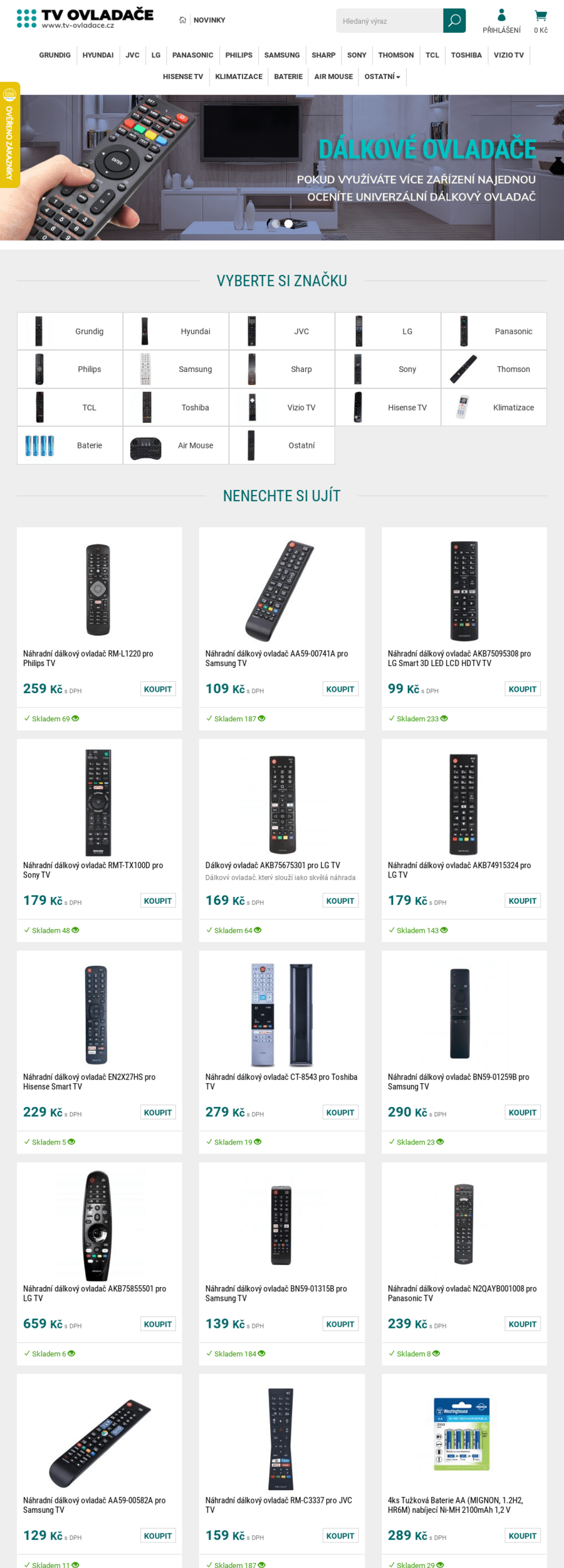Choose the Panasonic brand tile

494,331
